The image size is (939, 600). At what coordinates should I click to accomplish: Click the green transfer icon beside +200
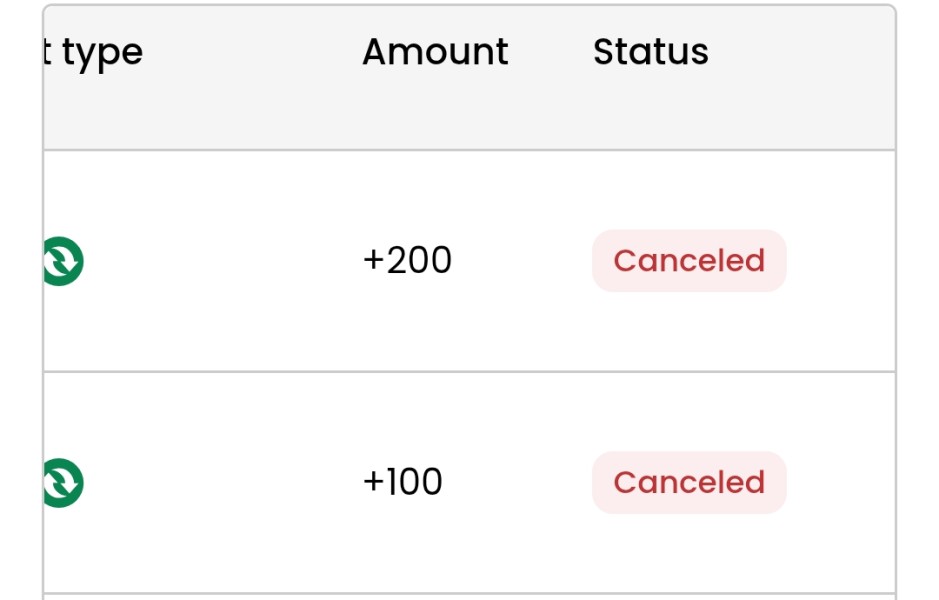(63, 261)
